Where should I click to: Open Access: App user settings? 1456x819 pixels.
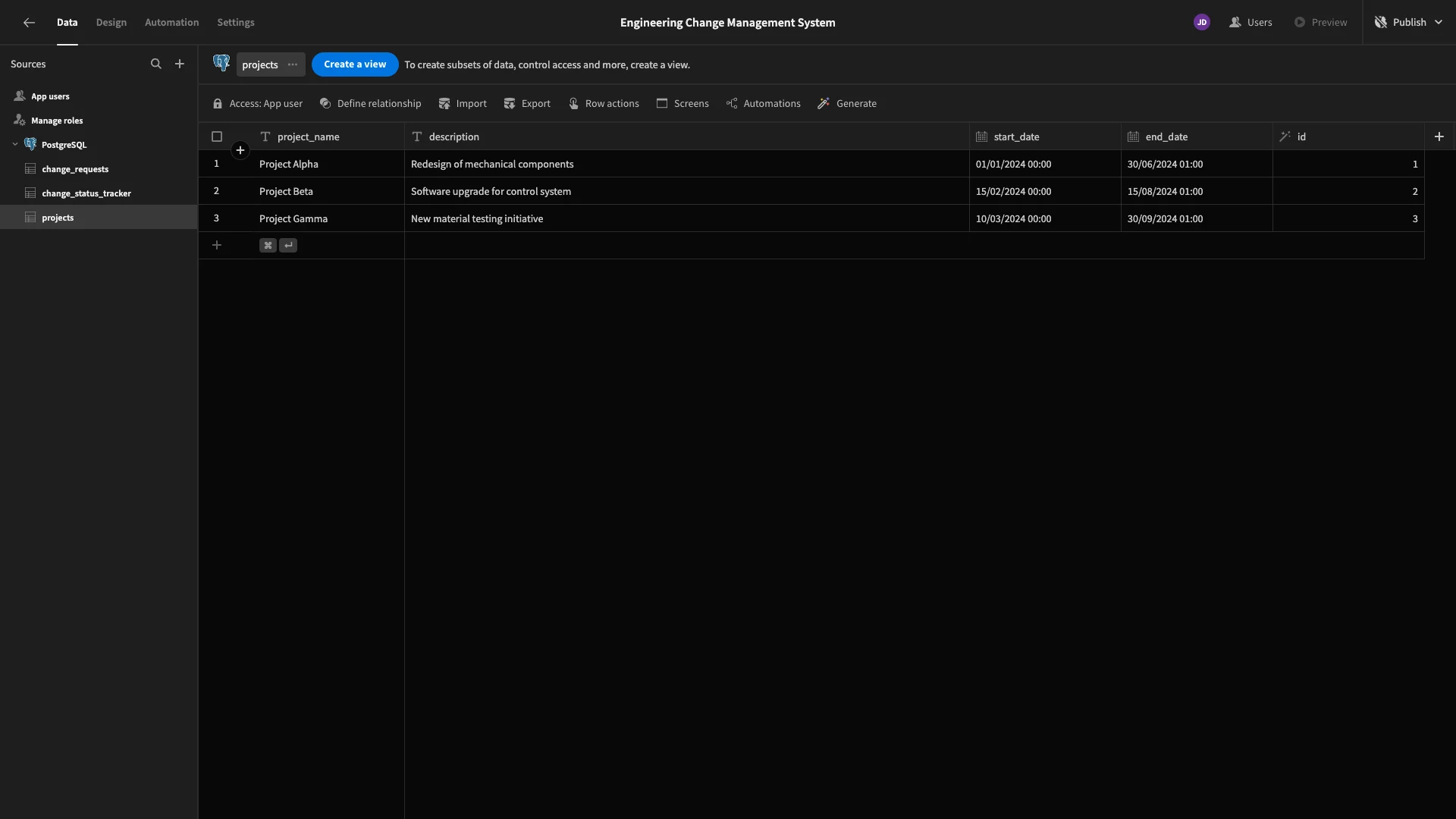pos(258,104)
